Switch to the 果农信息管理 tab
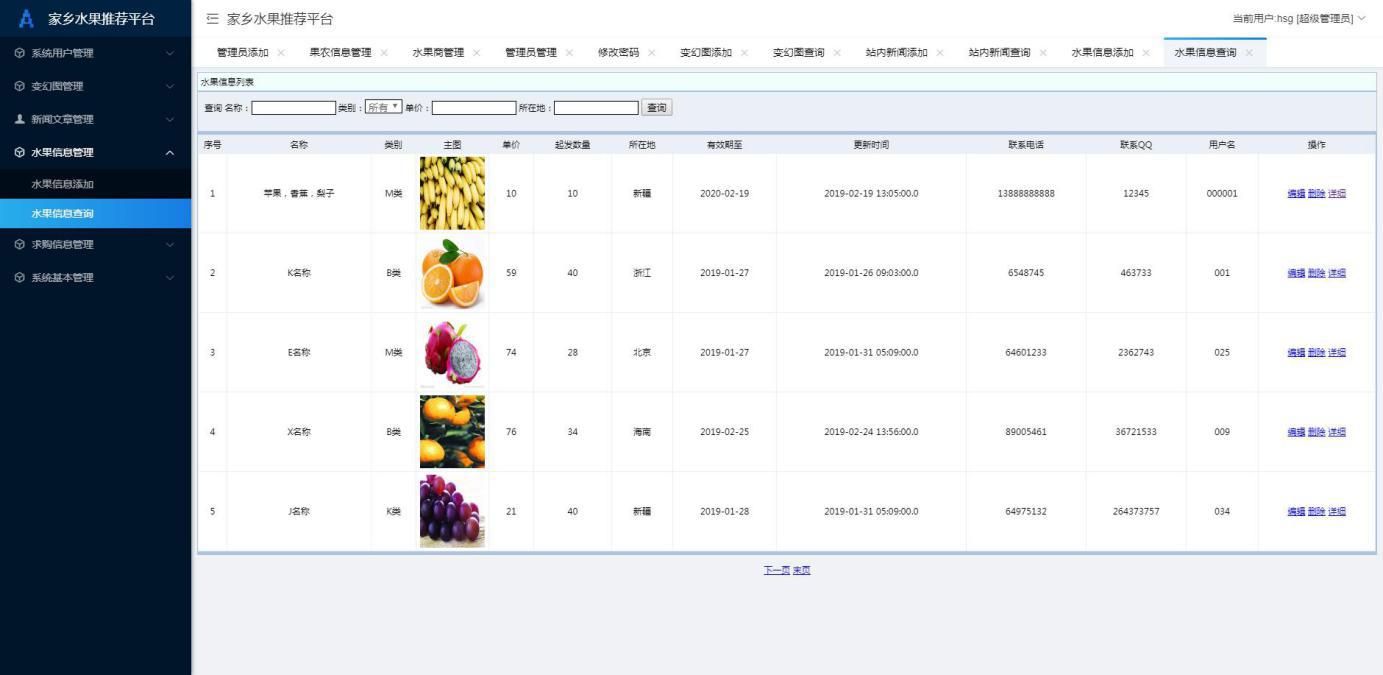 tap(340, 53)
